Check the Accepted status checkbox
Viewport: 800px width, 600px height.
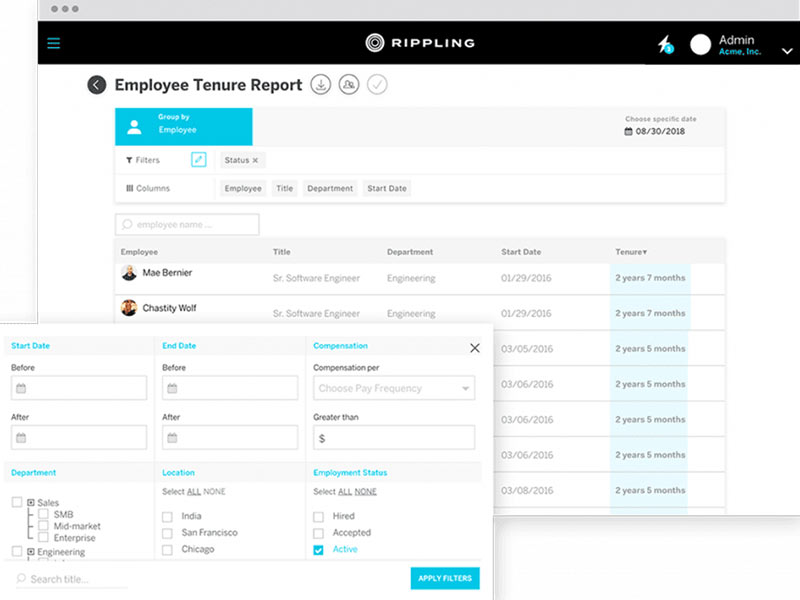[x=318, y=533]
